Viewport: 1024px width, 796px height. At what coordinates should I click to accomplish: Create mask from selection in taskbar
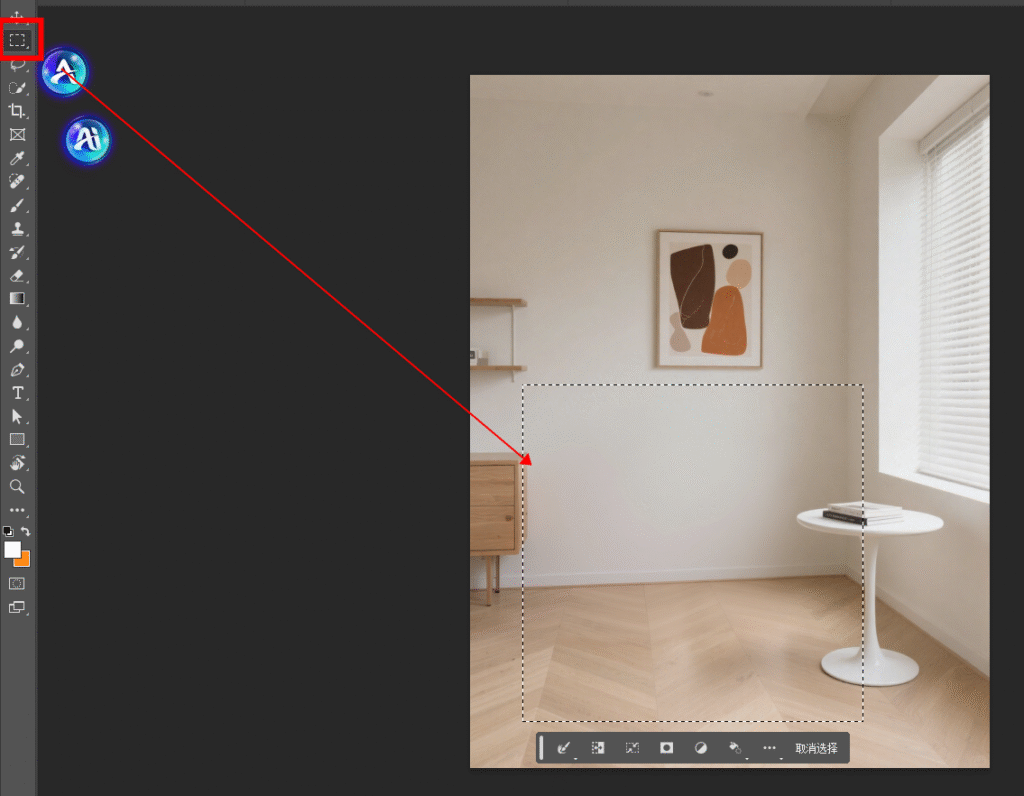click(x=666, y=748)
